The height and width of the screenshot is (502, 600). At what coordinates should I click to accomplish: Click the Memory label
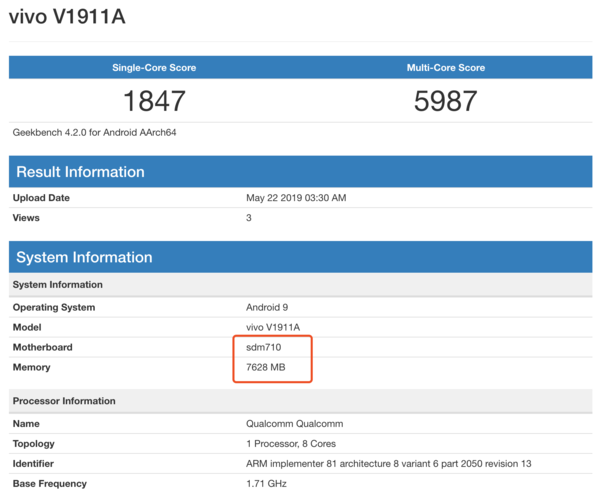[31, 367]
